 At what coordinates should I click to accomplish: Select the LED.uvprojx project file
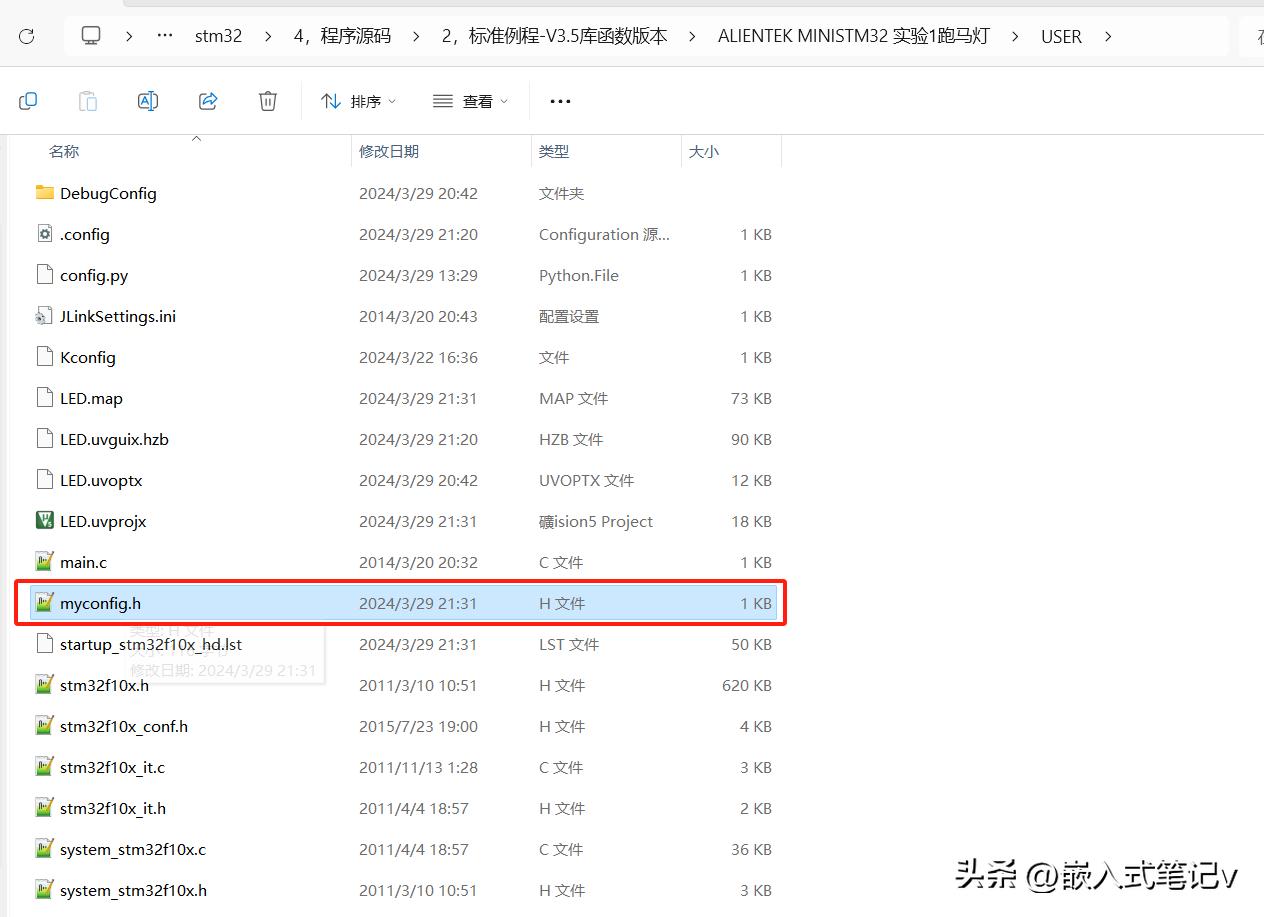[103, 521]
